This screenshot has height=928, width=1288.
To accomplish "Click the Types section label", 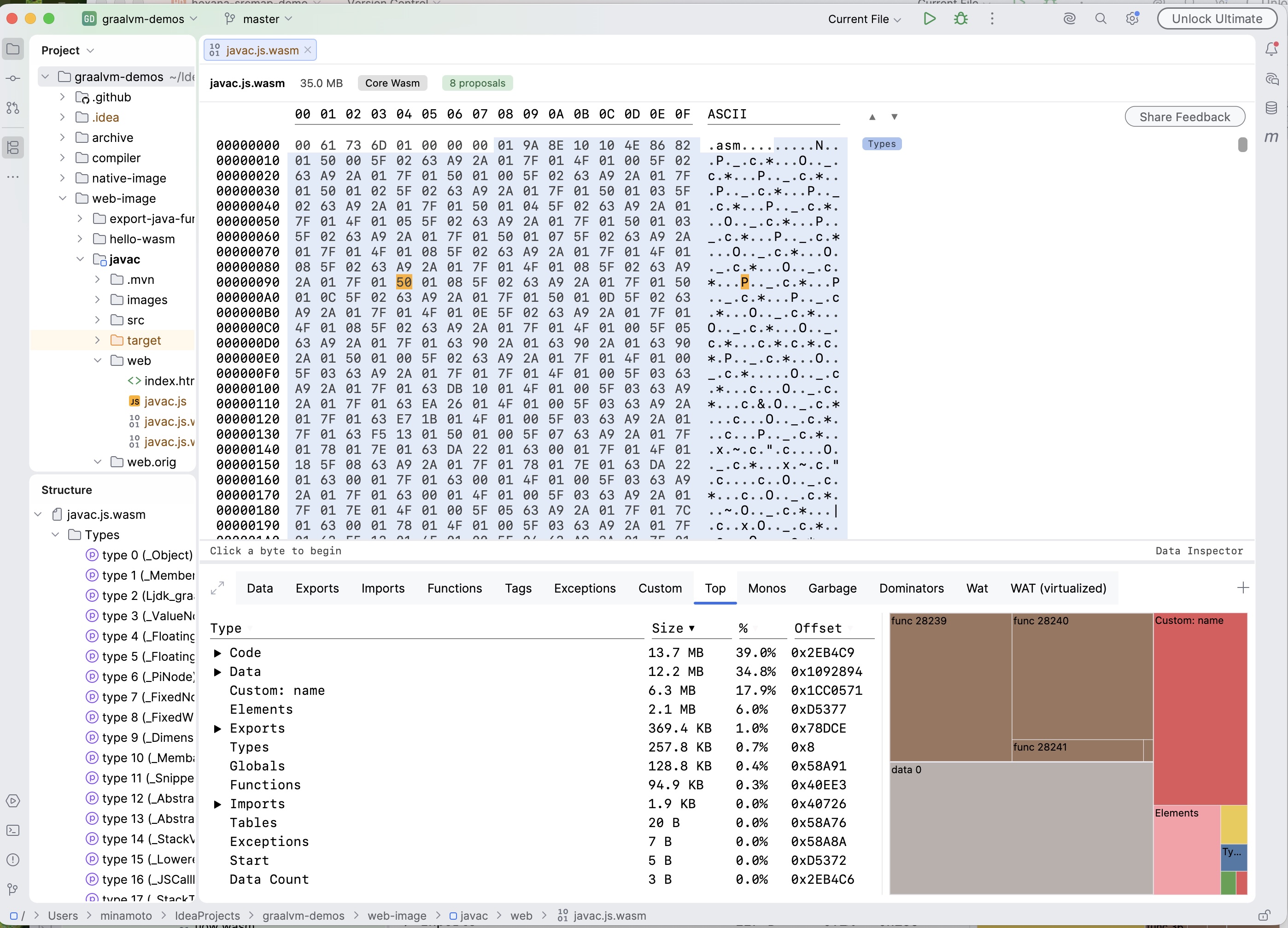I will (x=881, y=144).
